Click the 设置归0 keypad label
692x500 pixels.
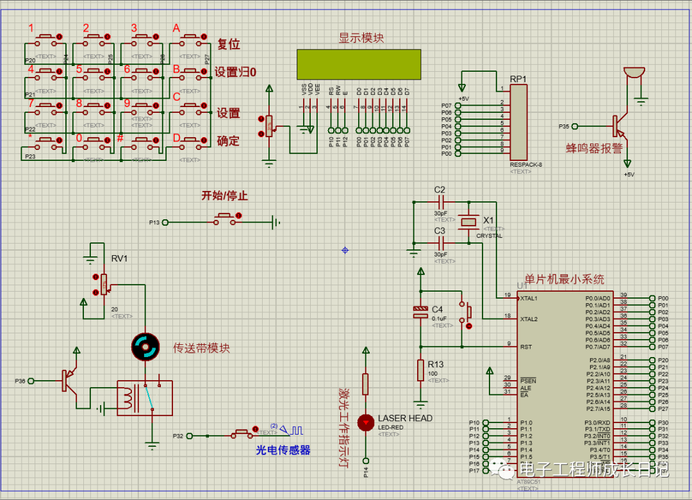tap(236, 72)
